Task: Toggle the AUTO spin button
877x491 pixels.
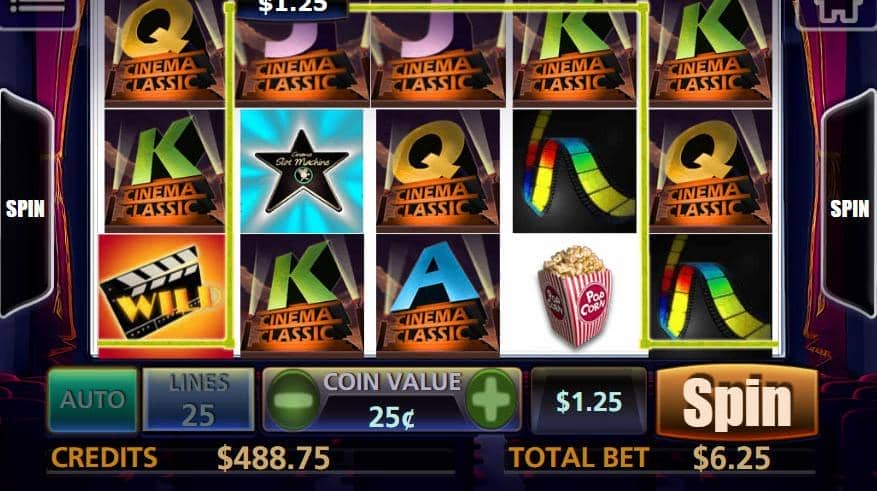Action: (x=93, y=399)
